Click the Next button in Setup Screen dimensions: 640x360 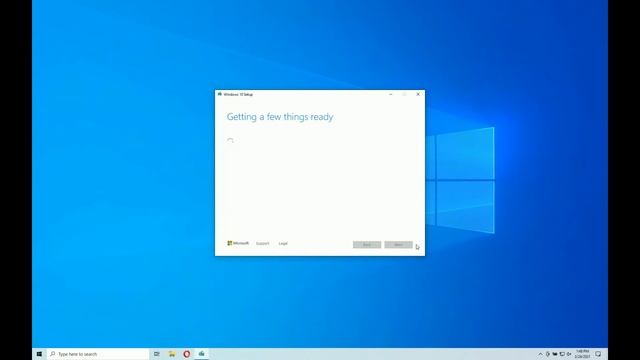pos(398,244)
